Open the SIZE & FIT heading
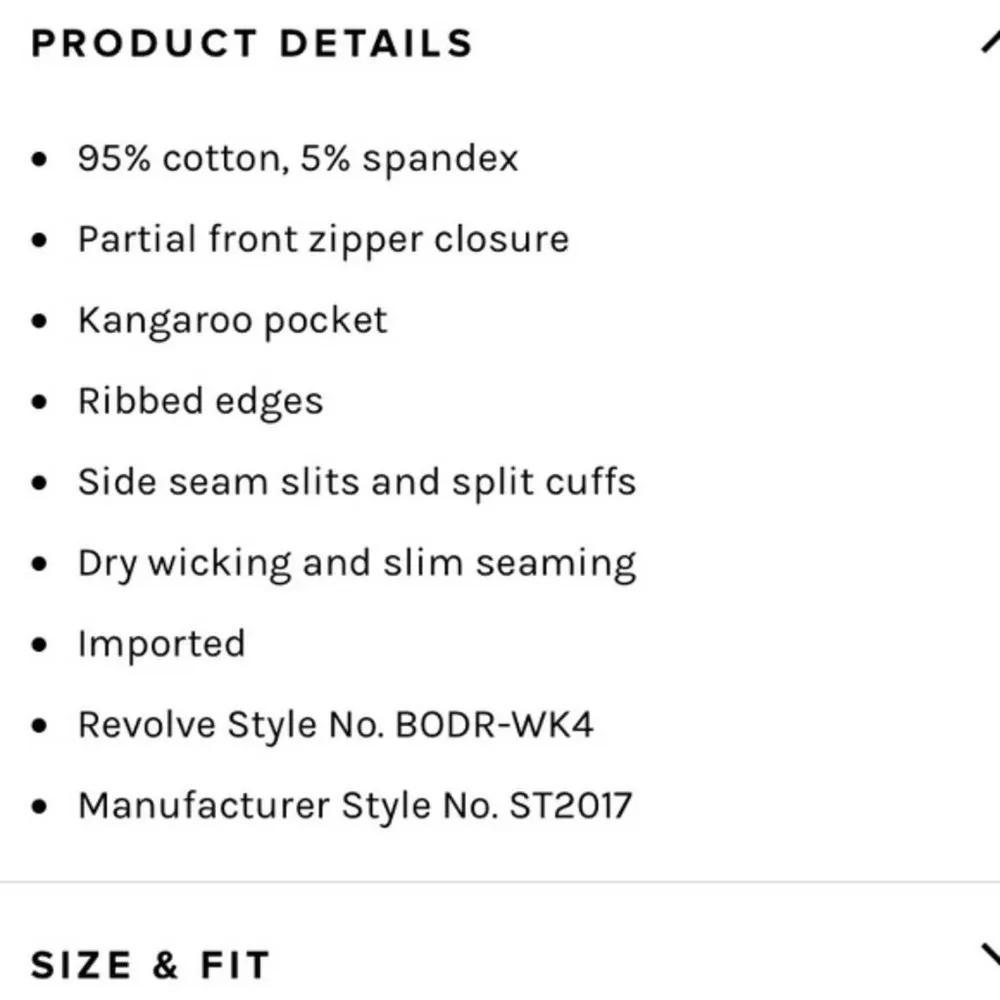The image size is (1000, 1000). click(150, 966)
